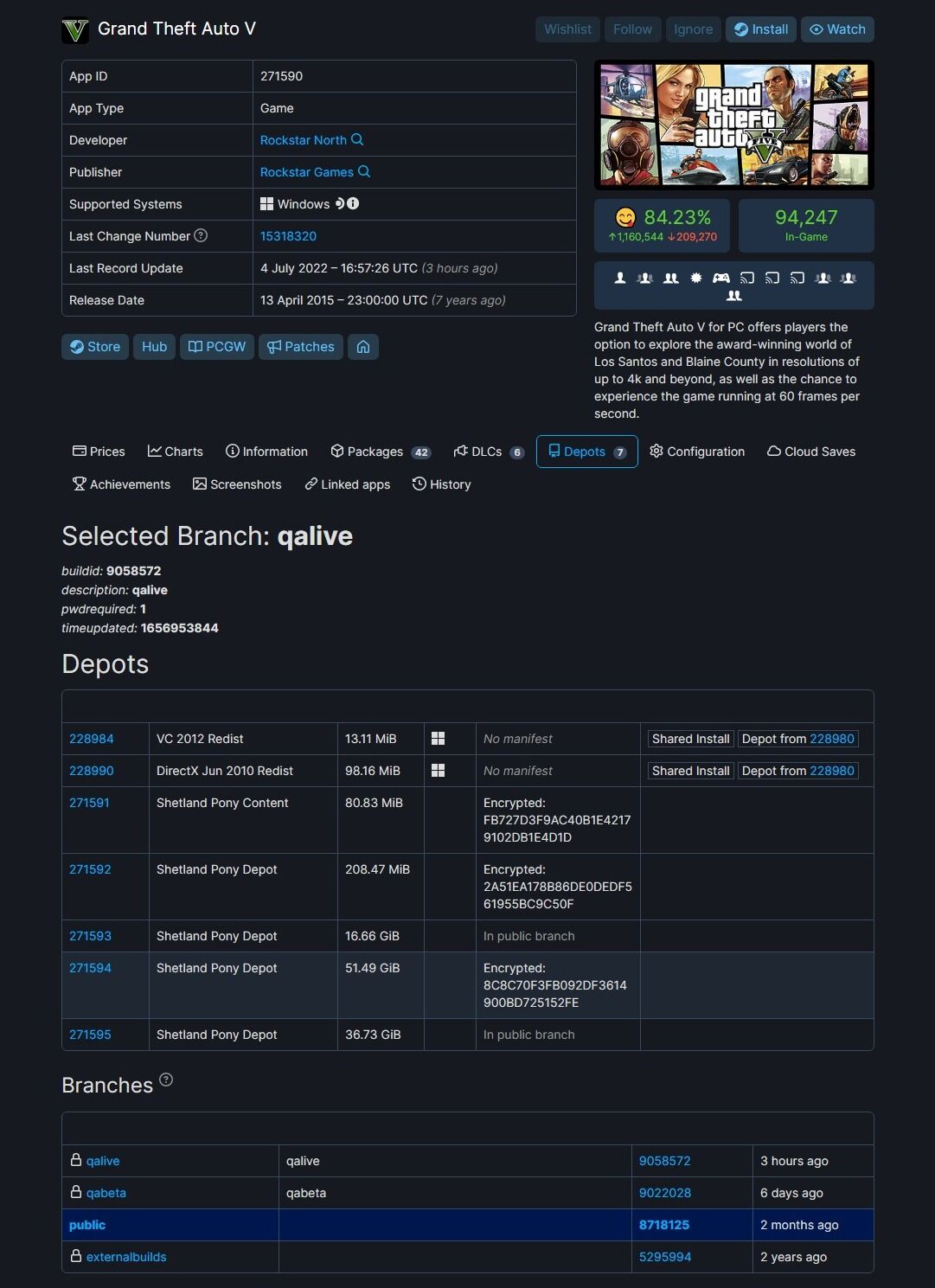
Task: Select the public branch link
Action: (87, 1225)
